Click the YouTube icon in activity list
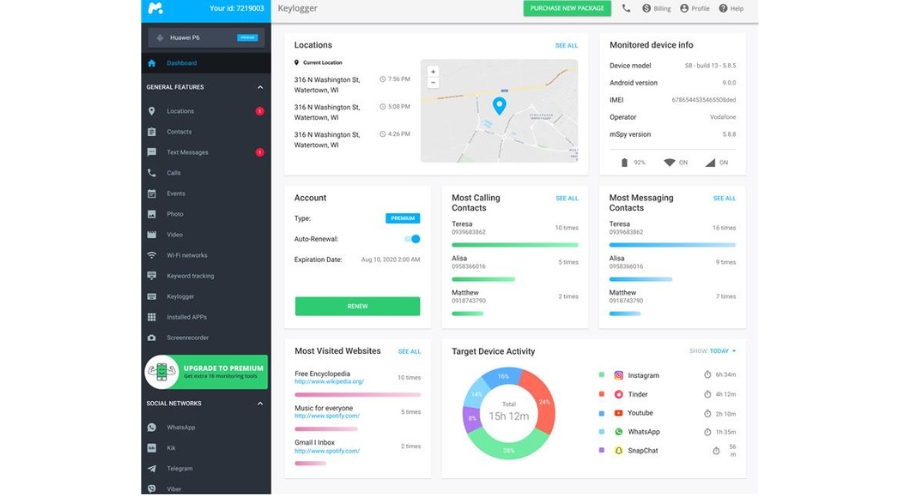Image resolution: width=900 pixels, height=500 pixels. tap(619, 413)
